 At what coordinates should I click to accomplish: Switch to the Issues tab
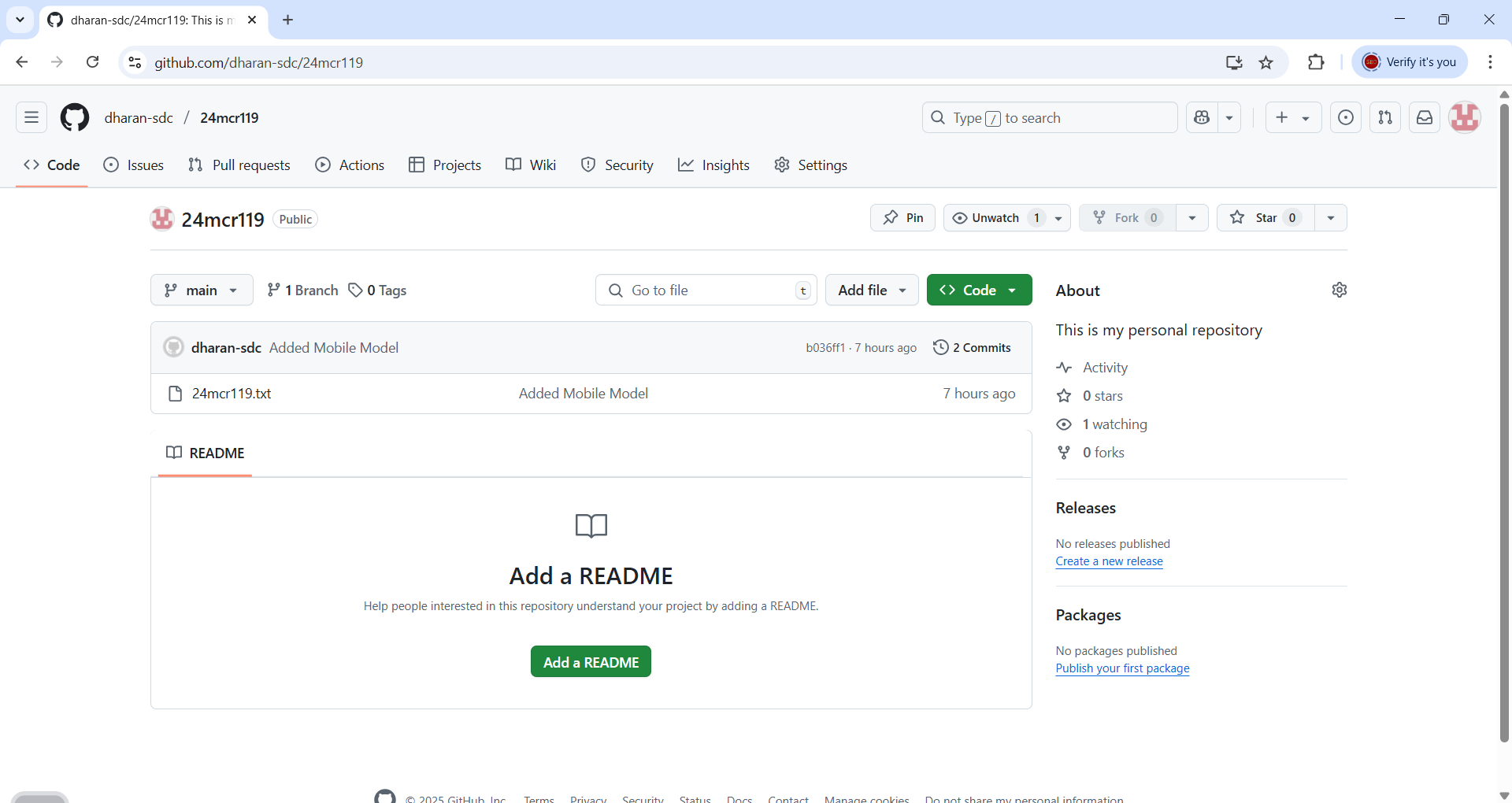coord(134,165)
